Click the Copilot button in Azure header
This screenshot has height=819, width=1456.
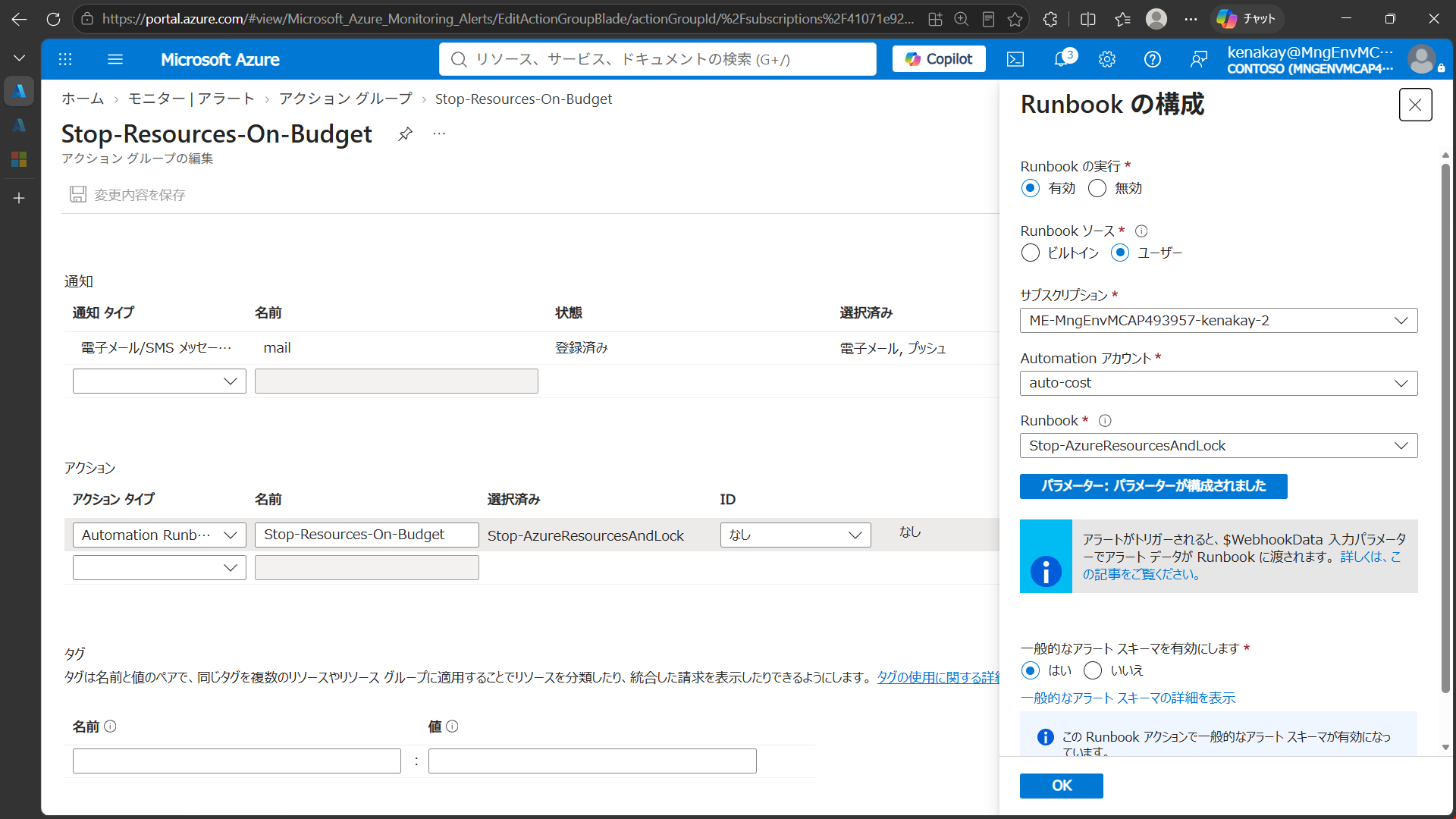coord(939,59)
